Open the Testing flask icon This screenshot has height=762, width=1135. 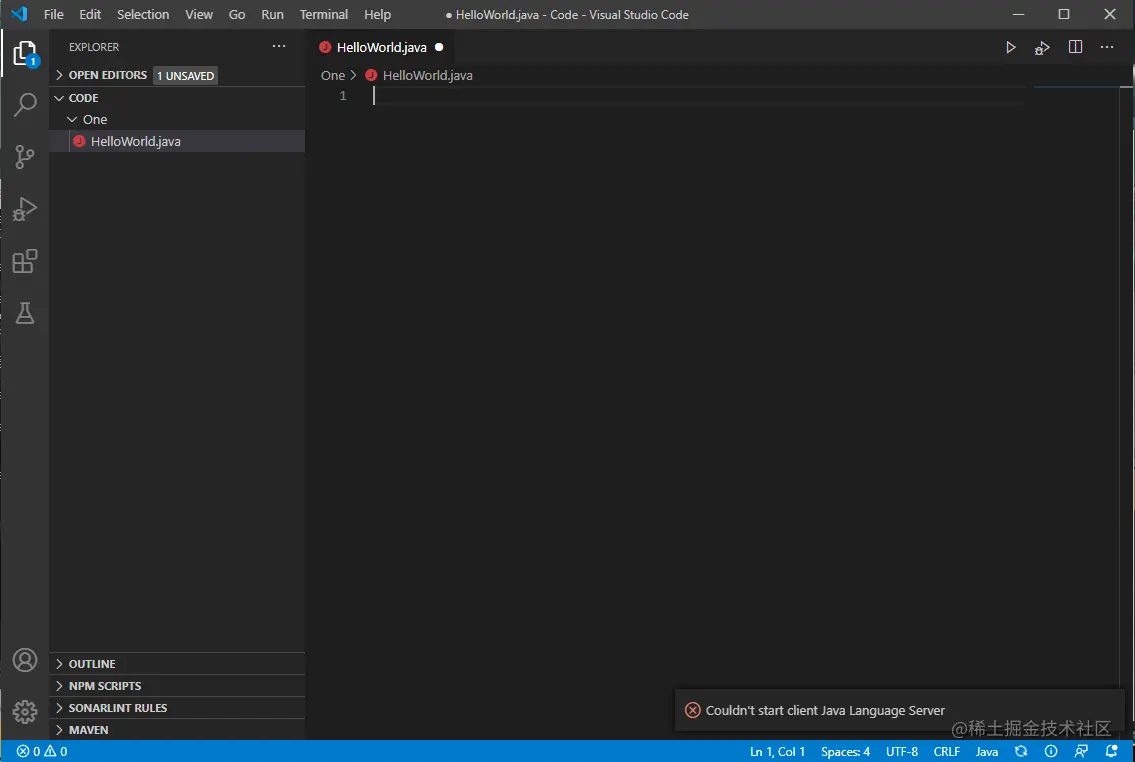25,313
